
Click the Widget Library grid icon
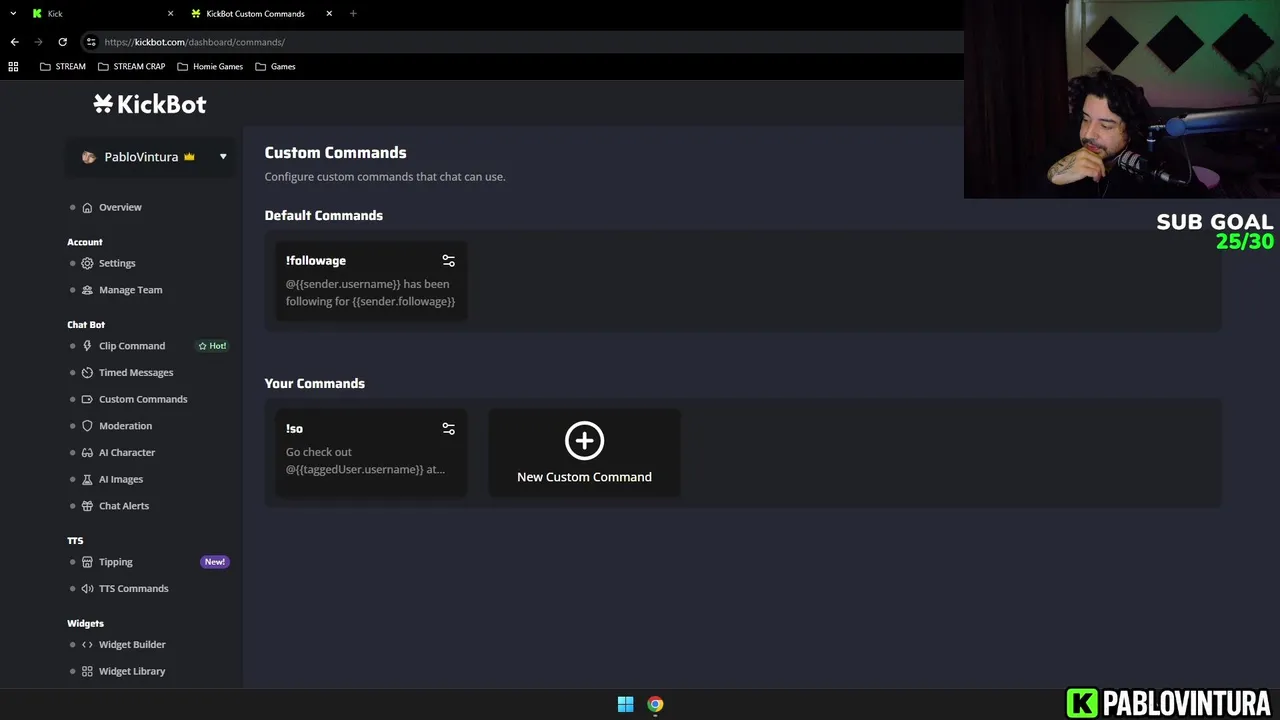tap(87, 671)
